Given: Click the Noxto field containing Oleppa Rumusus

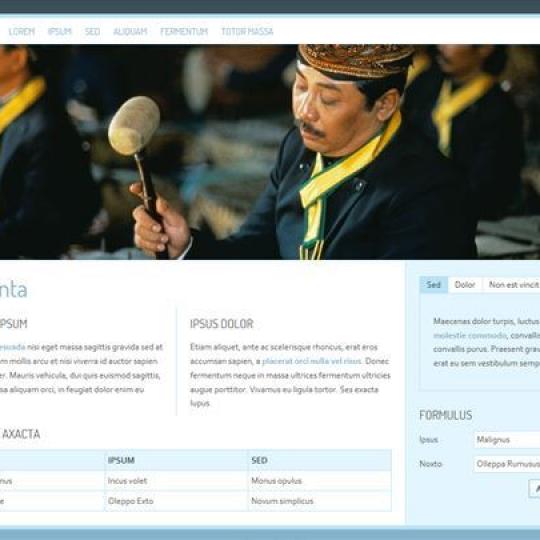Looking at the screenshot, I should coord(507,464).
